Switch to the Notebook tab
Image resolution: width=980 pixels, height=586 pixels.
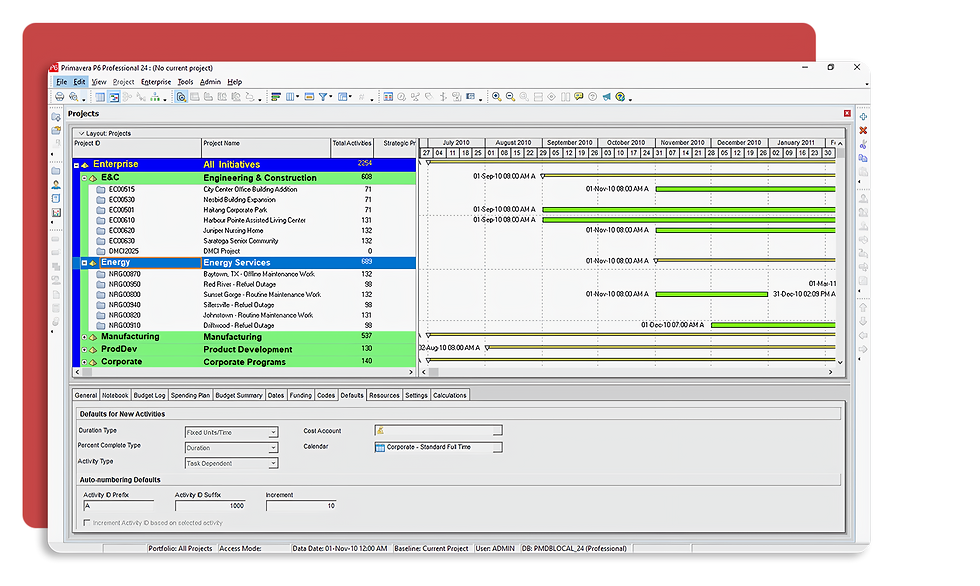115,395
